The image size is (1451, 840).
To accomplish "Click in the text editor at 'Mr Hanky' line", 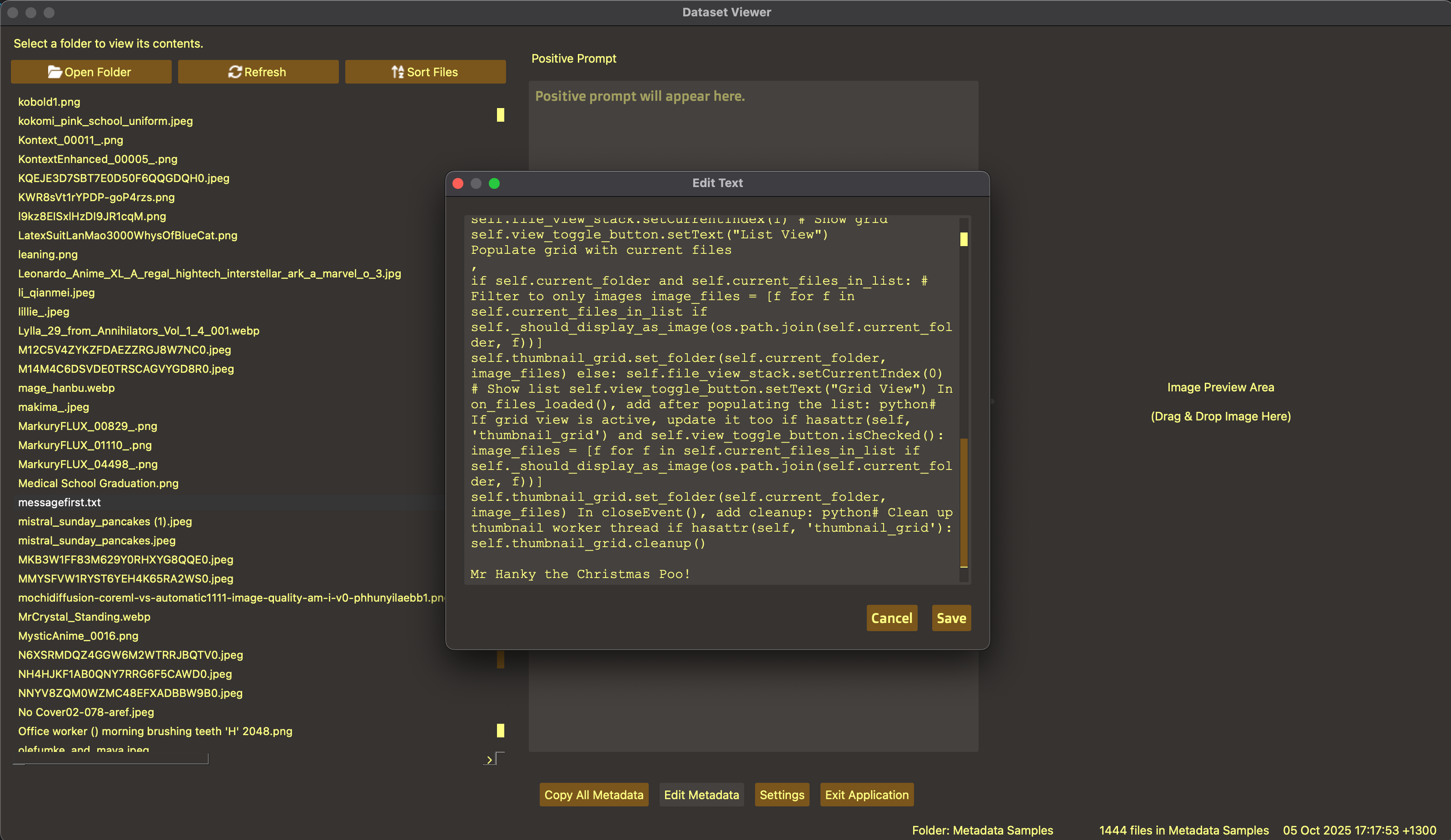I will click(580, 573).
